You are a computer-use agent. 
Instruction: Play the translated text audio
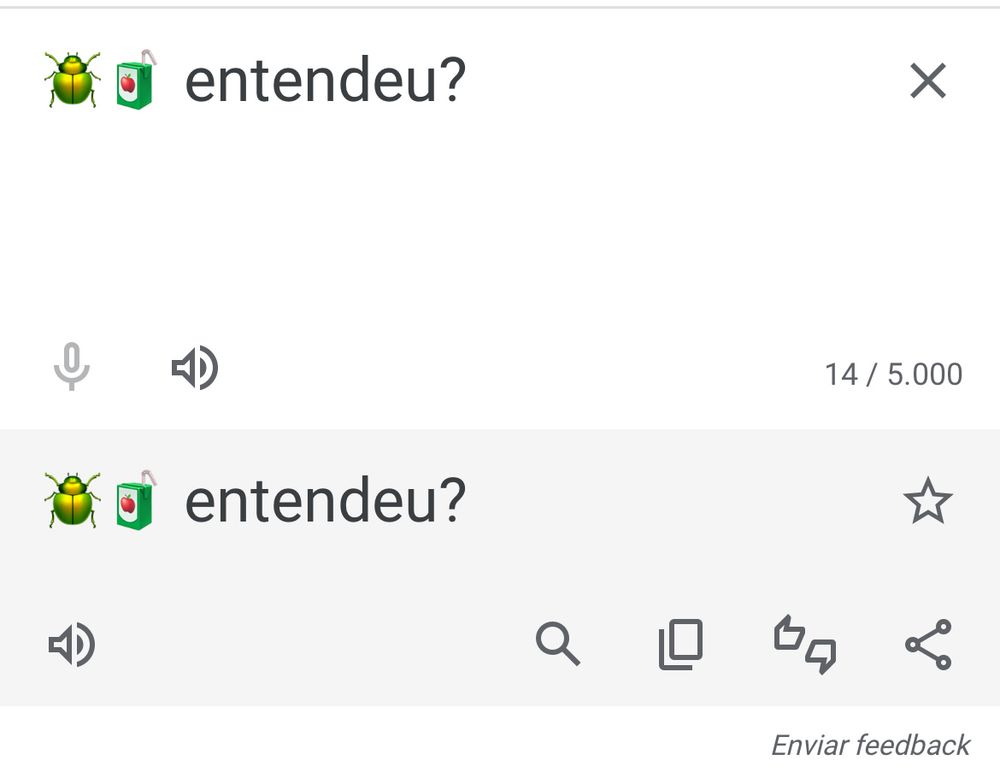(x=72, y=644)
